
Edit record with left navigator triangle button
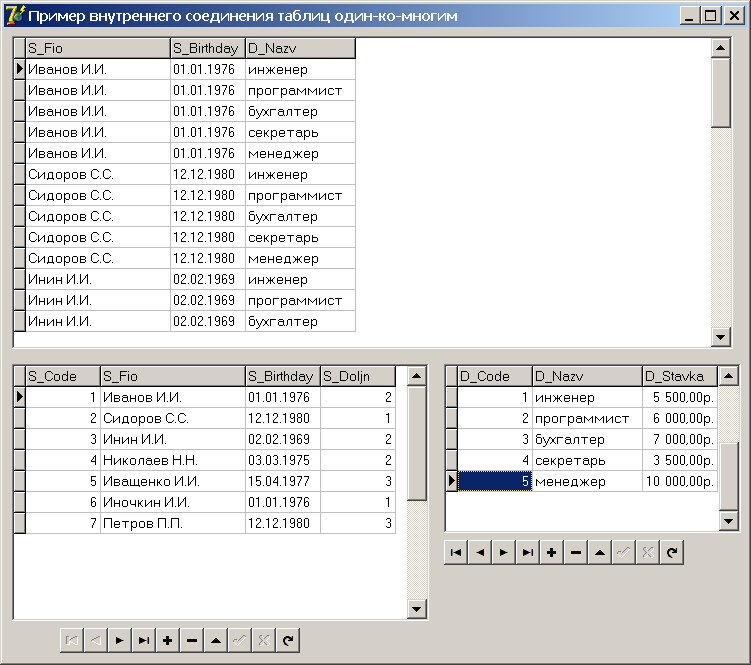(216, 640)
